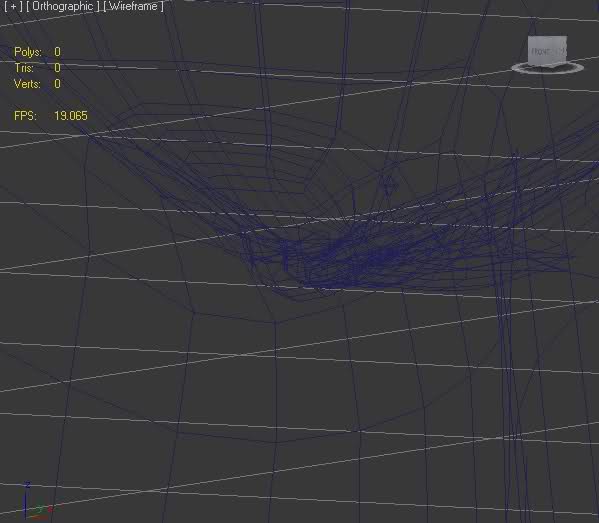This screenshot has width=599, height=523.
Task: Click the top edge of the ViewCube
Action: pyautogui.click(x=547, y=37)
